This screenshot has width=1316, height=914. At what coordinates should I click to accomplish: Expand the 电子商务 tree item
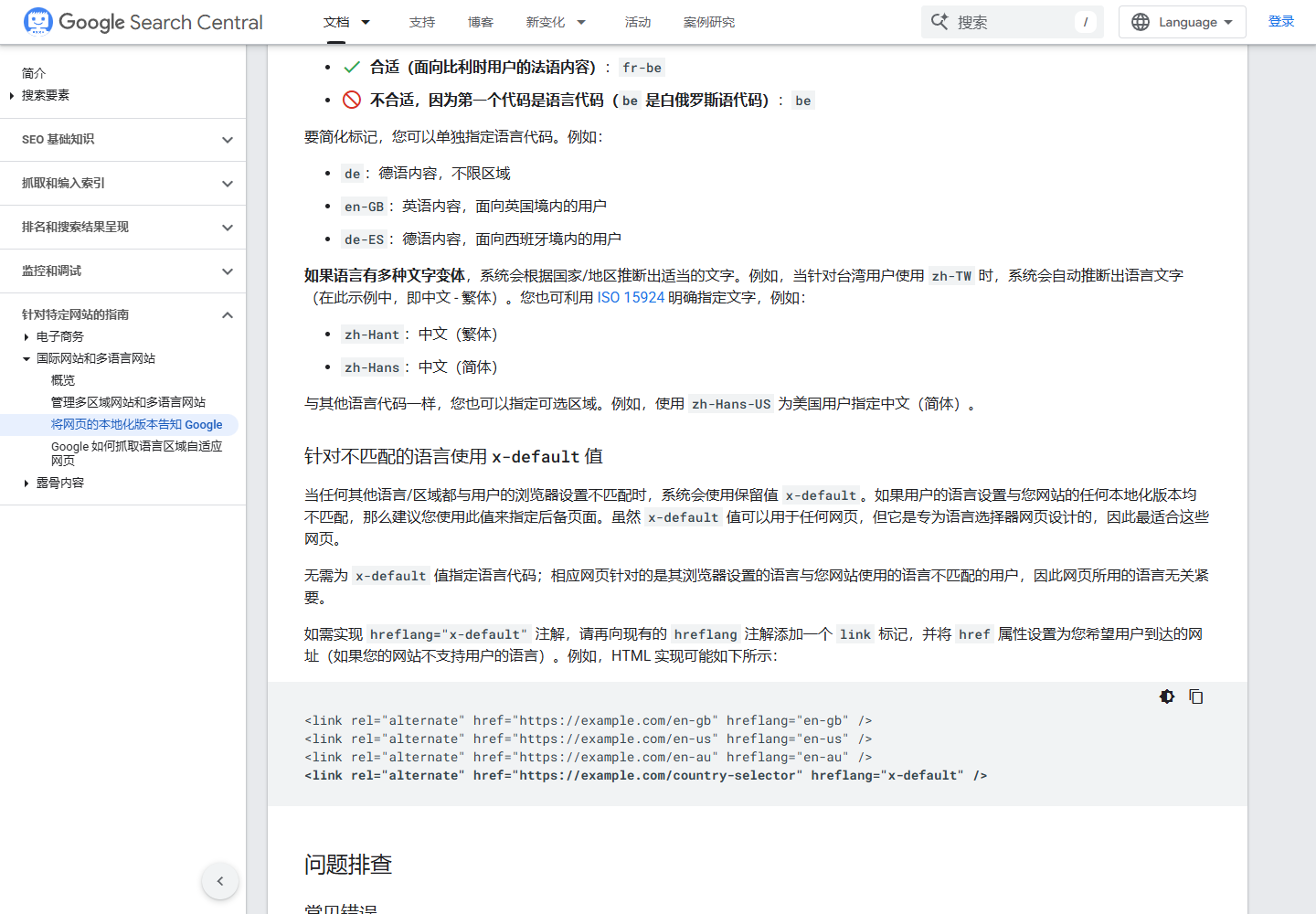tap(27, 336)
